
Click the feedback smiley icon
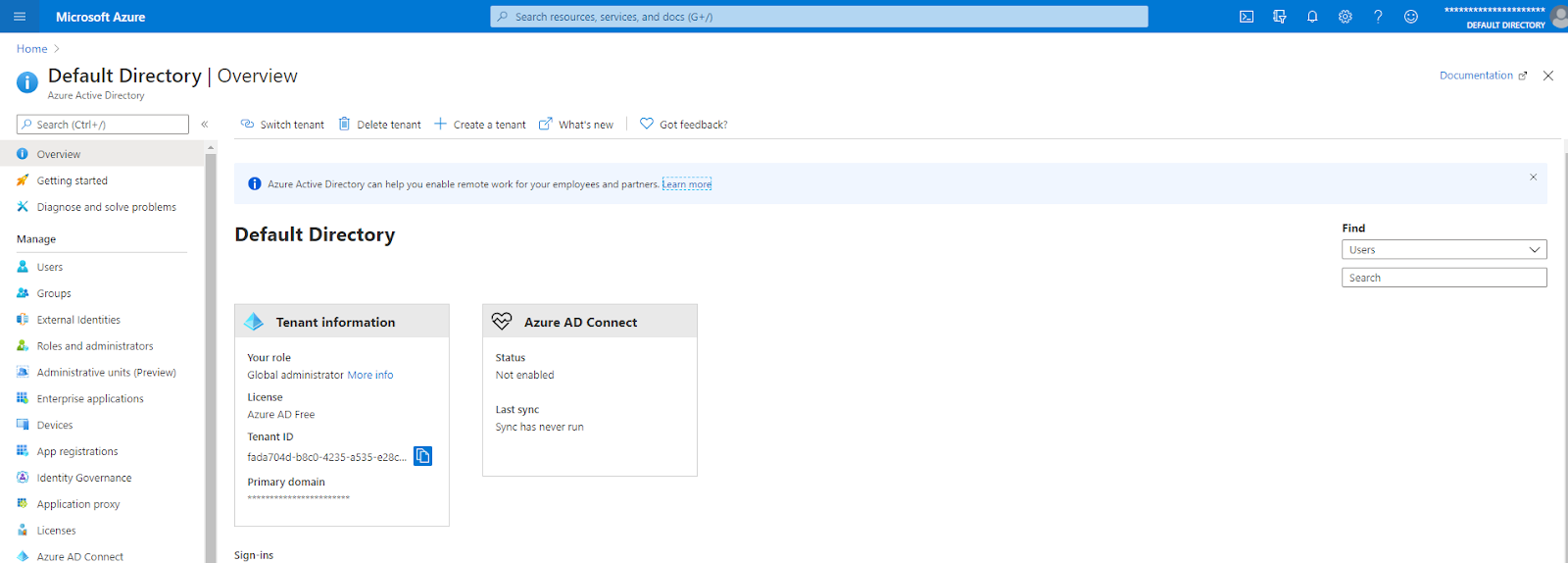pos(1410,17)
